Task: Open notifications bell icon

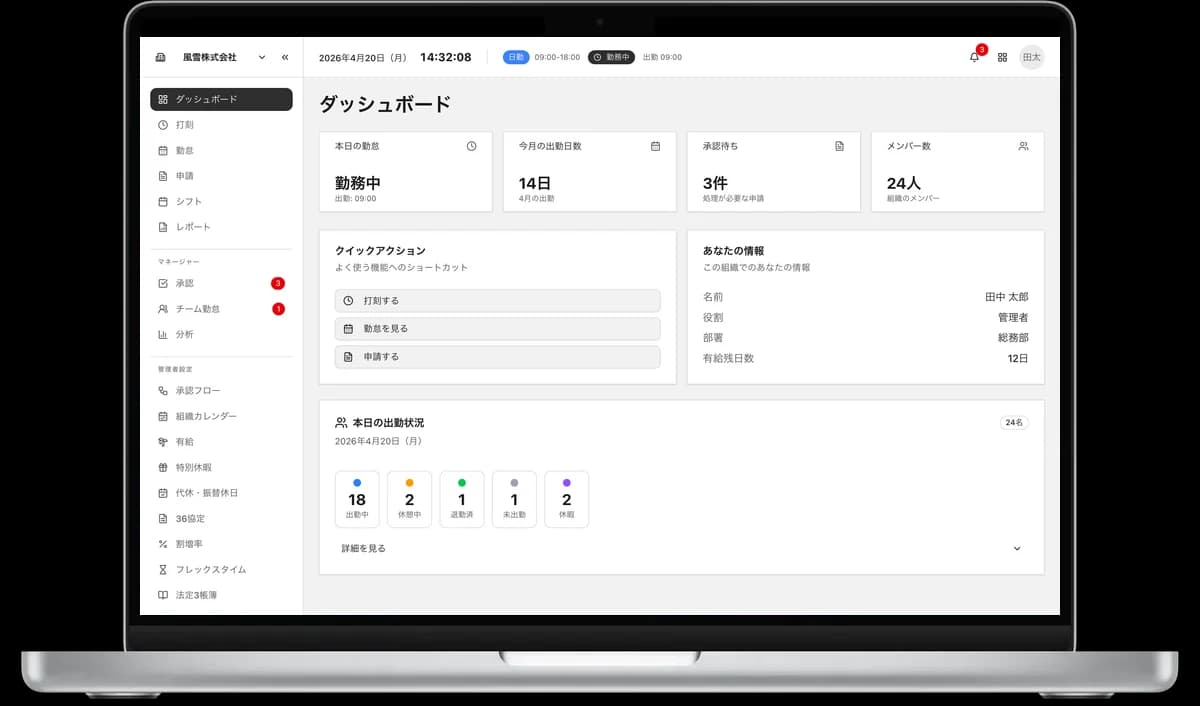Action: [x=975, y=57]
